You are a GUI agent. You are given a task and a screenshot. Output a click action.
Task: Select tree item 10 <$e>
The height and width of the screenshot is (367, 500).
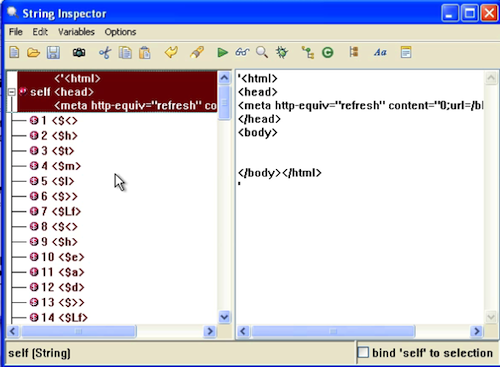[x=57, y=257]
